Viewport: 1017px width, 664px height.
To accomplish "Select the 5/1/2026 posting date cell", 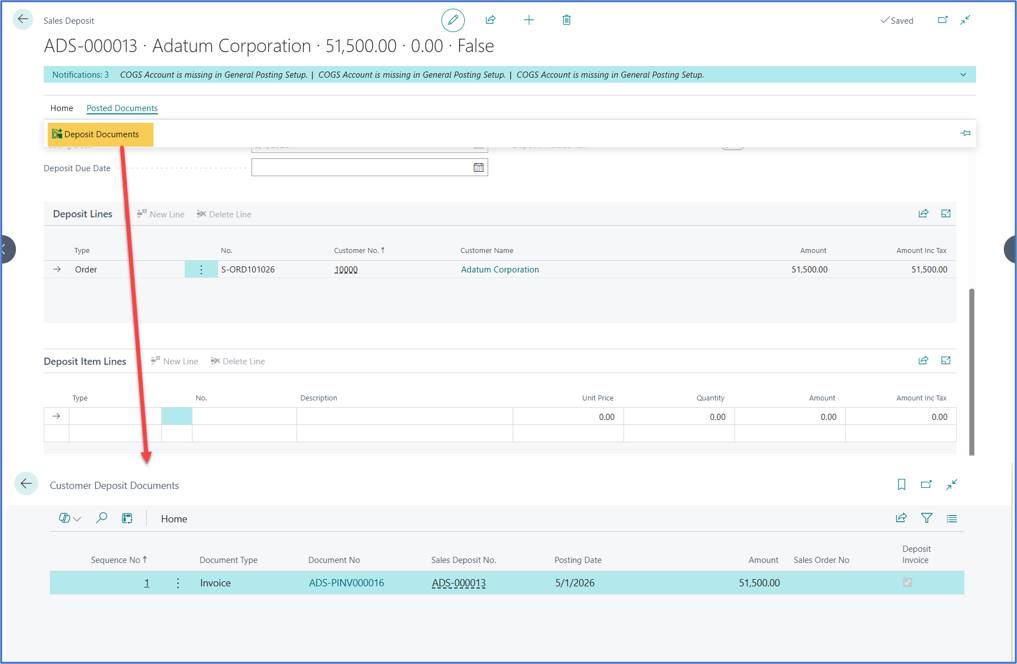I will 575,583.
